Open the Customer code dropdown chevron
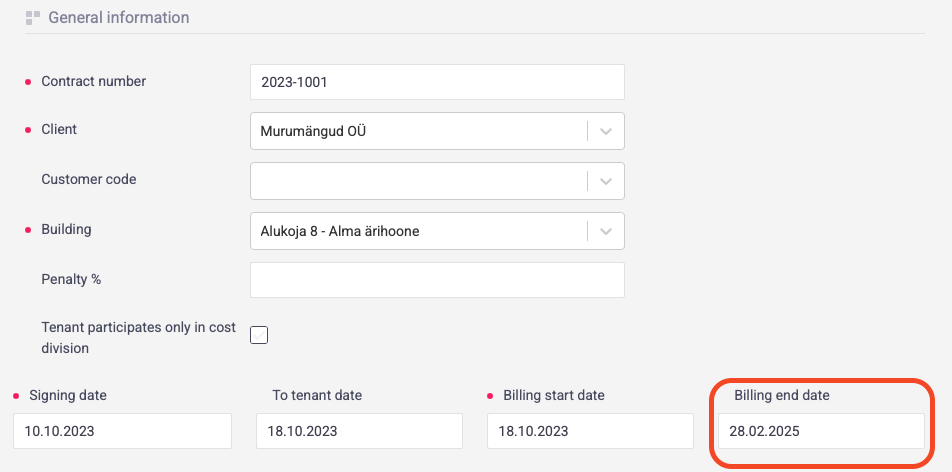This screenshot has height=472, width=952. tap(605, 181)
